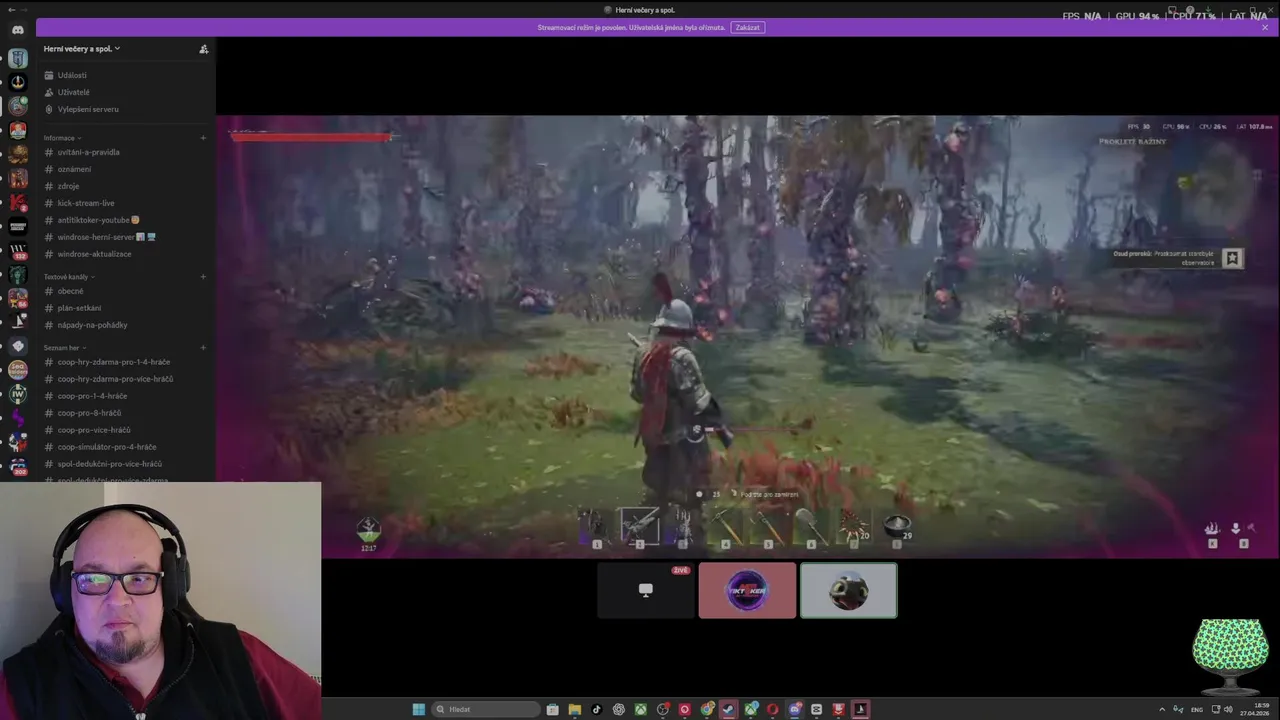Click Zakázat button in streamer mode banner

(x=748, y=27)
